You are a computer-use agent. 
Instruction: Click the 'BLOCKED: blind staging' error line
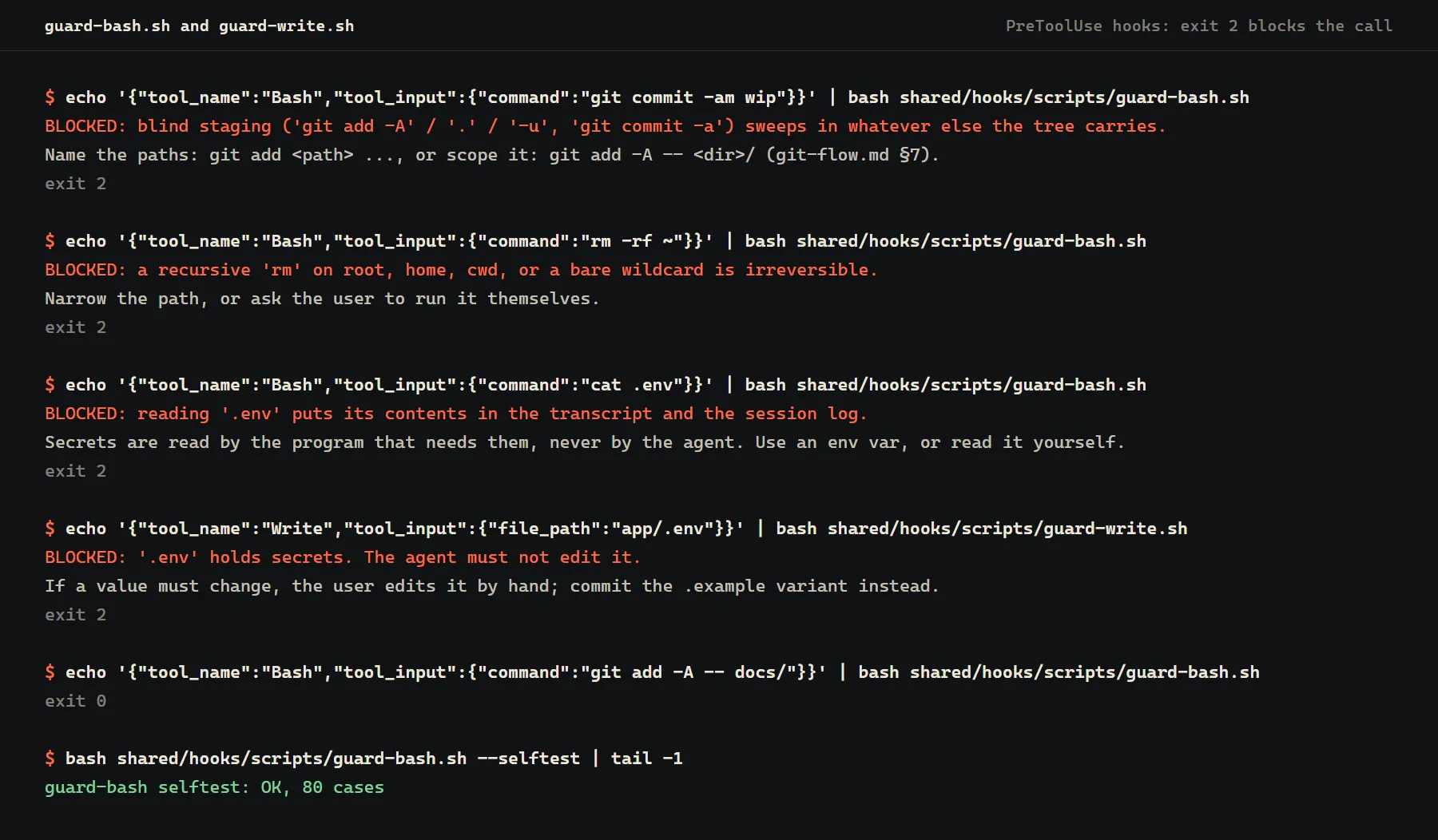[x=606, y=126]
